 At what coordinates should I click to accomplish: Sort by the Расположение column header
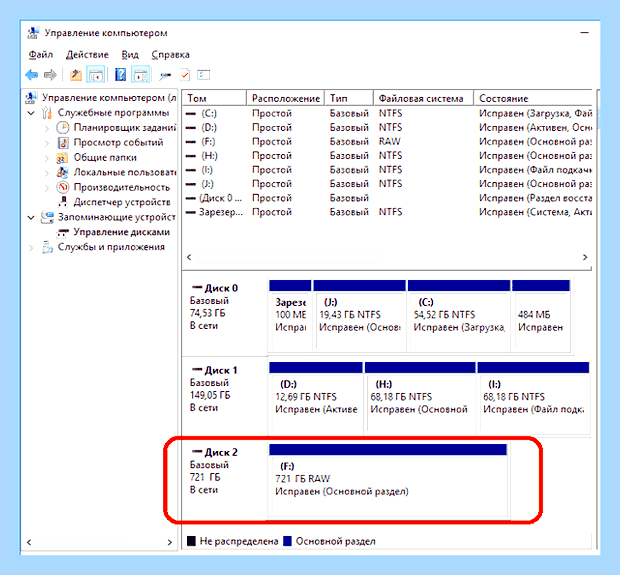285,98
